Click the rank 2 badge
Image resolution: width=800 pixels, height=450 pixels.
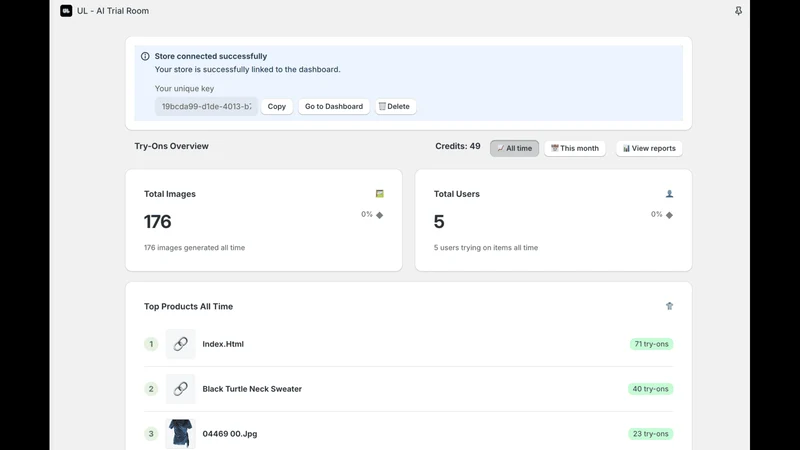pyautogui.click(x=151, y=389)
